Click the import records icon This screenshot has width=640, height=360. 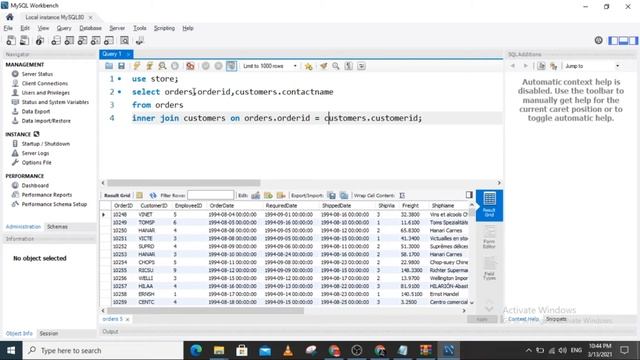pyautogui.click(x=344, y=195)
